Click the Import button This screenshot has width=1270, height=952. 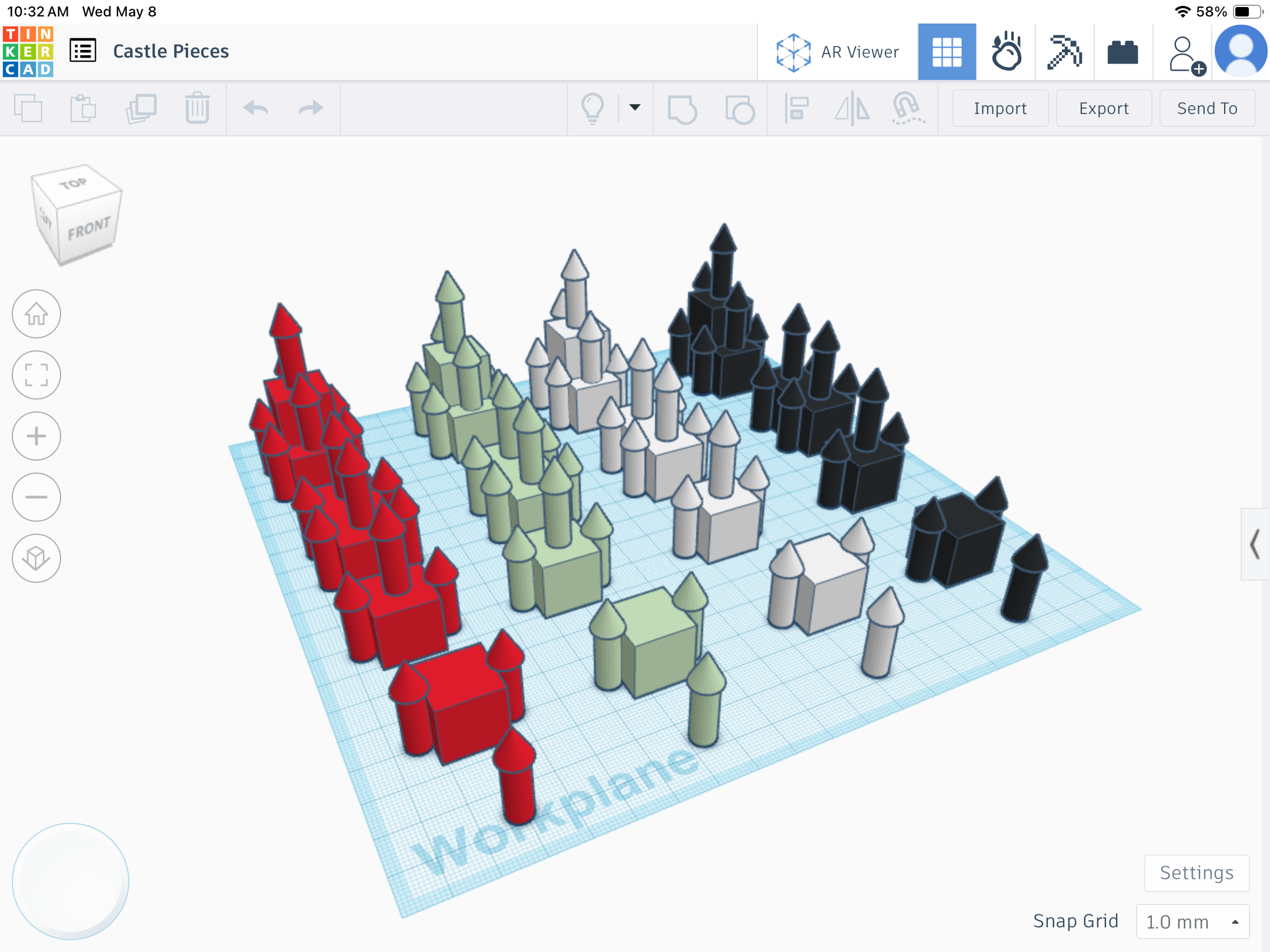coord(1000,108)
